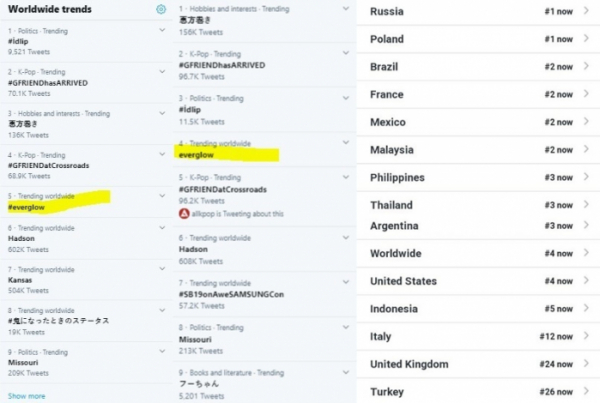
Task: Expand options for #SB19onAweSAMSUNGCon trend
Action: (x=345, y=283)
